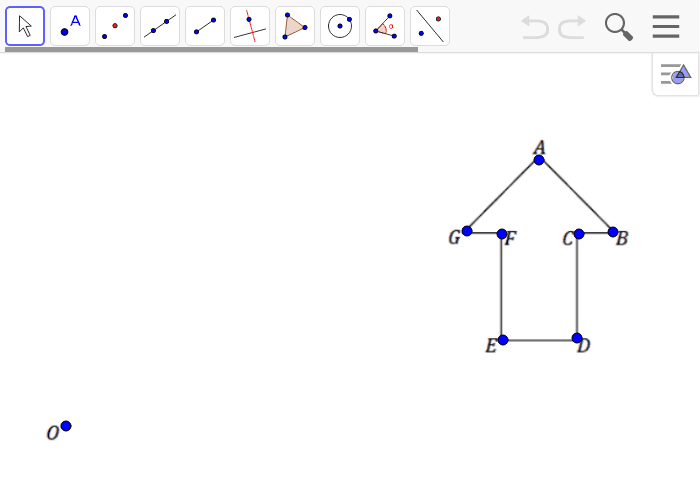This screenshot has width=700, height=500.
Task: Select the Segment tool
Action: tap(205, 26)
